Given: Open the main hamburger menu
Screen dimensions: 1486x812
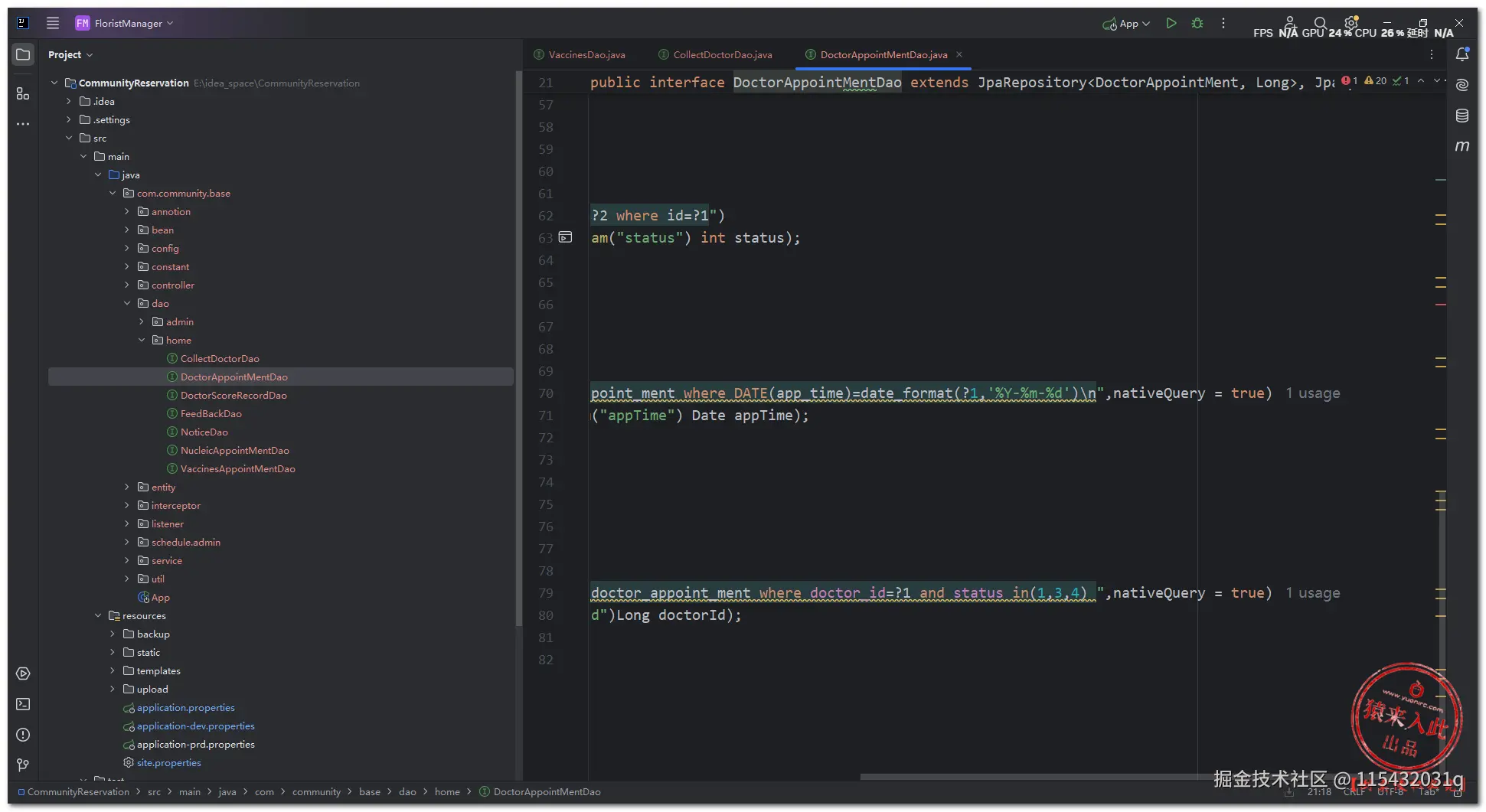Looking at the screenshot, I should (x=53, y=23).
